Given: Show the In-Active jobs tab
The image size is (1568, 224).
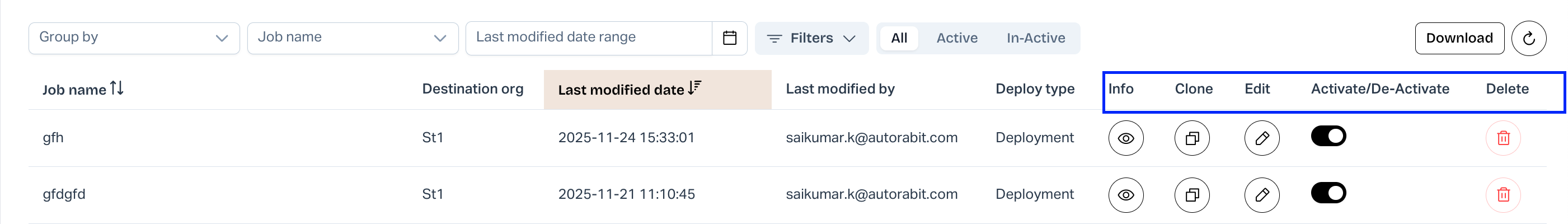Looking at the screenshot, I should 1035,38.
